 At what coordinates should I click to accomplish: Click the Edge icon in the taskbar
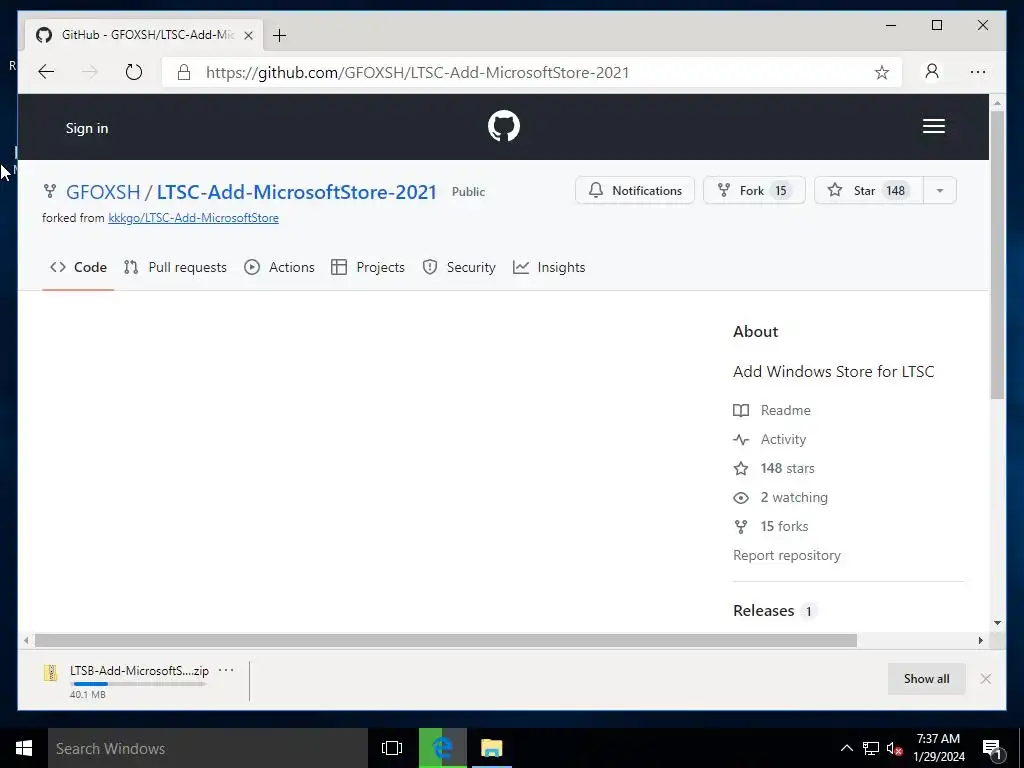[x=443, y=748]
